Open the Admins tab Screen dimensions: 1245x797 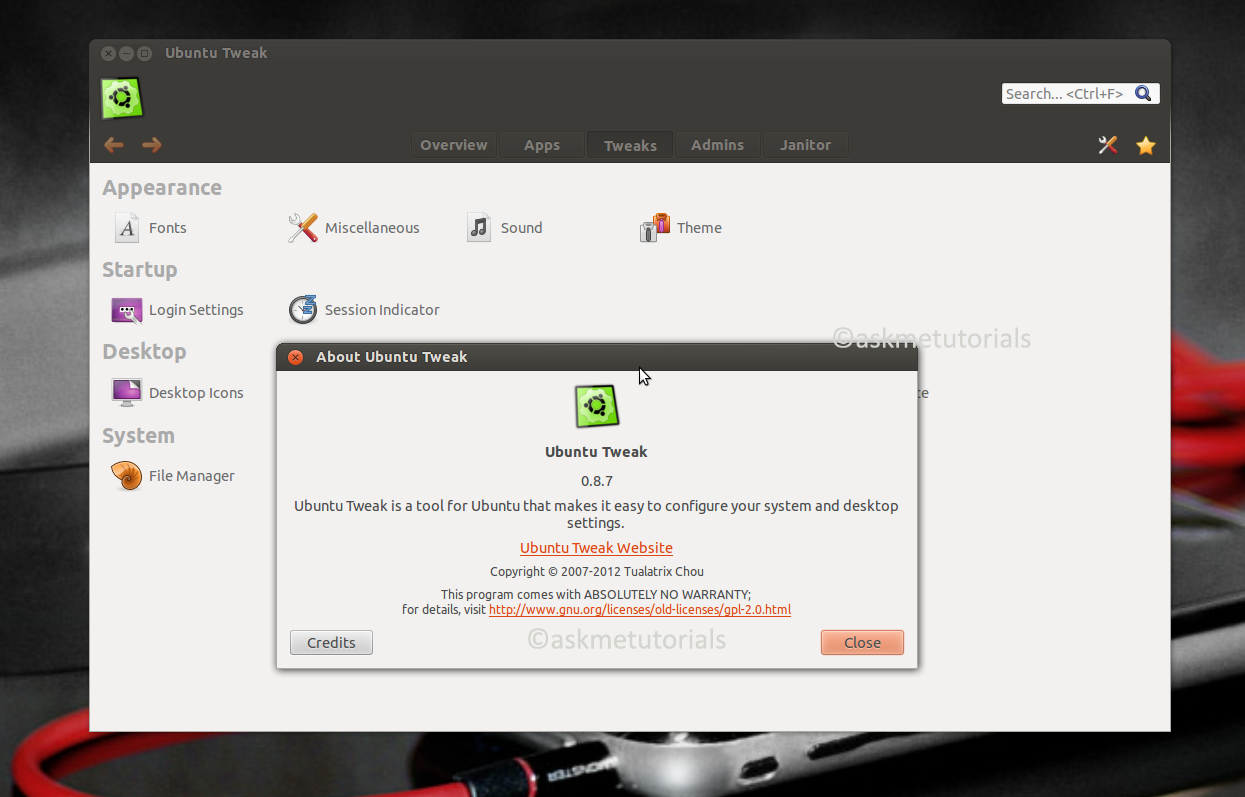pos(718,145)
